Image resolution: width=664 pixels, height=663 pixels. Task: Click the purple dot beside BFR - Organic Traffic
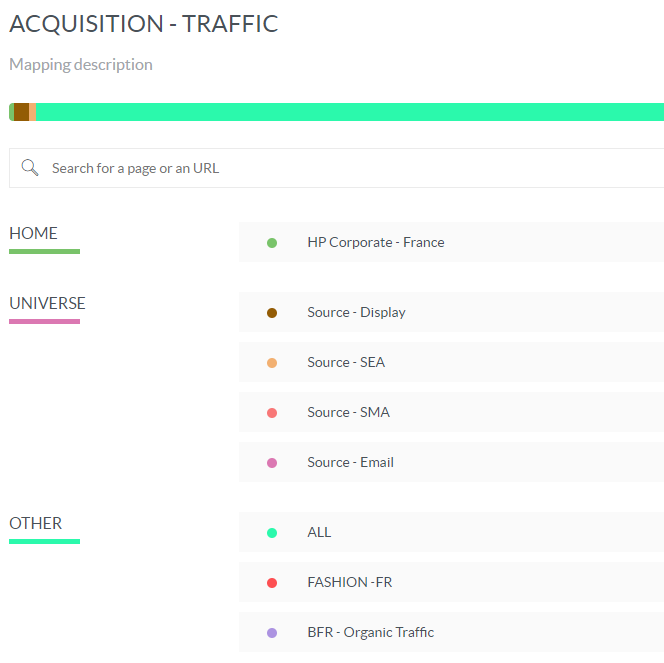272,633
